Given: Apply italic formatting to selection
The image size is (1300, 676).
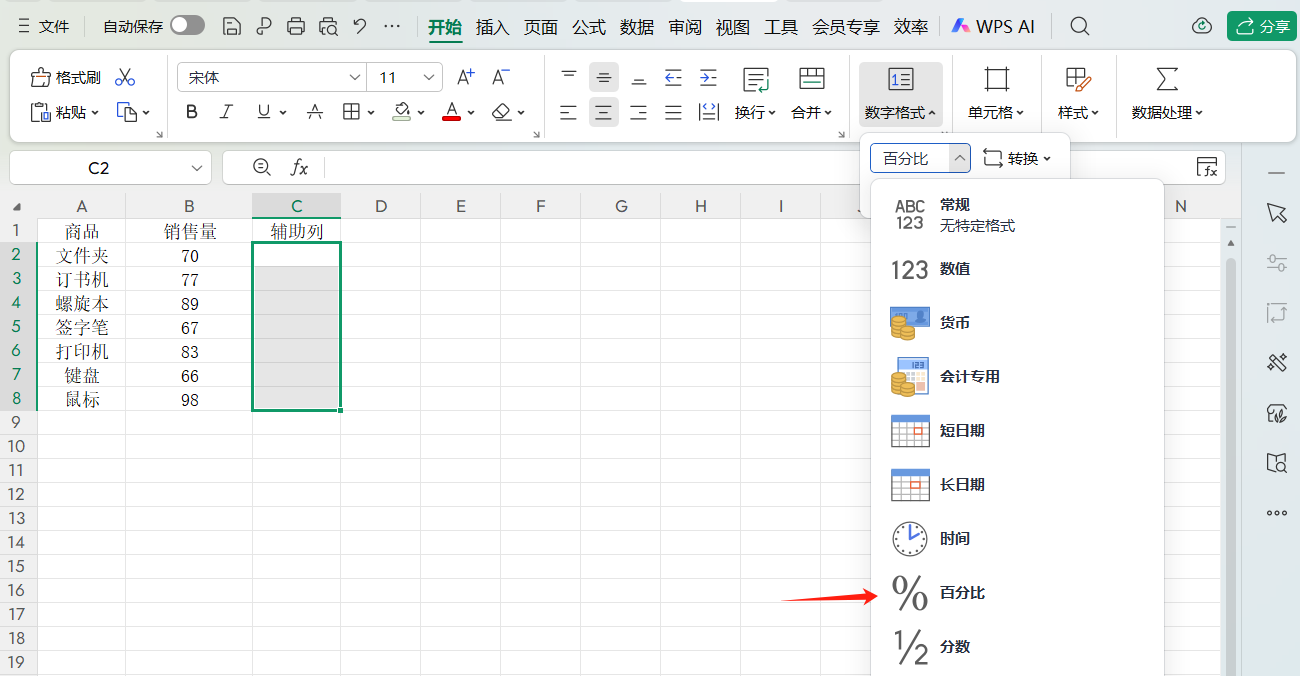Looking at the screenshot, I should coord(226,112).
